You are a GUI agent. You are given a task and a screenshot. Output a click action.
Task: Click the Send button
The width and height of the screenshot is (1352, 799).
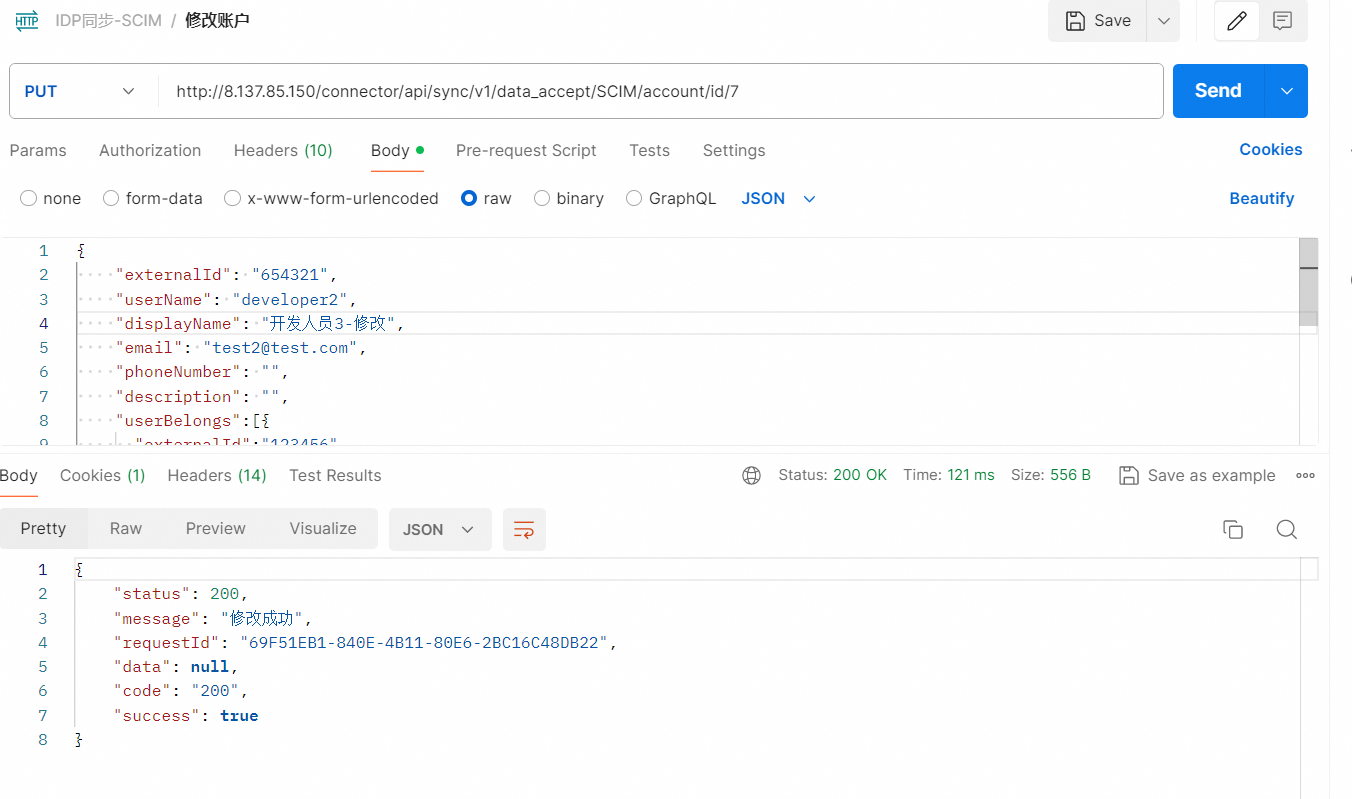1218,91
